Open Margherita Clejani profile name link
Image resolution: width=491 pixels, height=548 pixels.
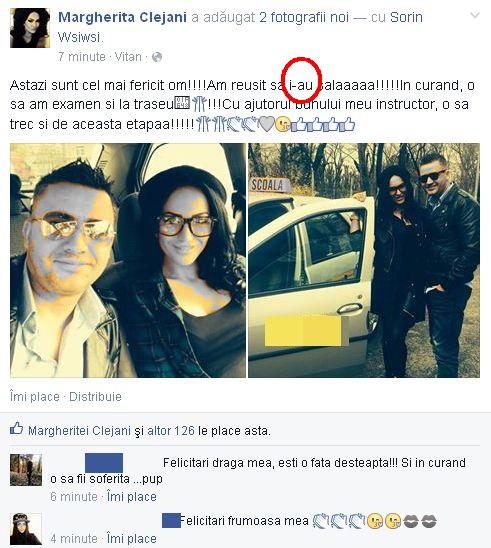122,17
